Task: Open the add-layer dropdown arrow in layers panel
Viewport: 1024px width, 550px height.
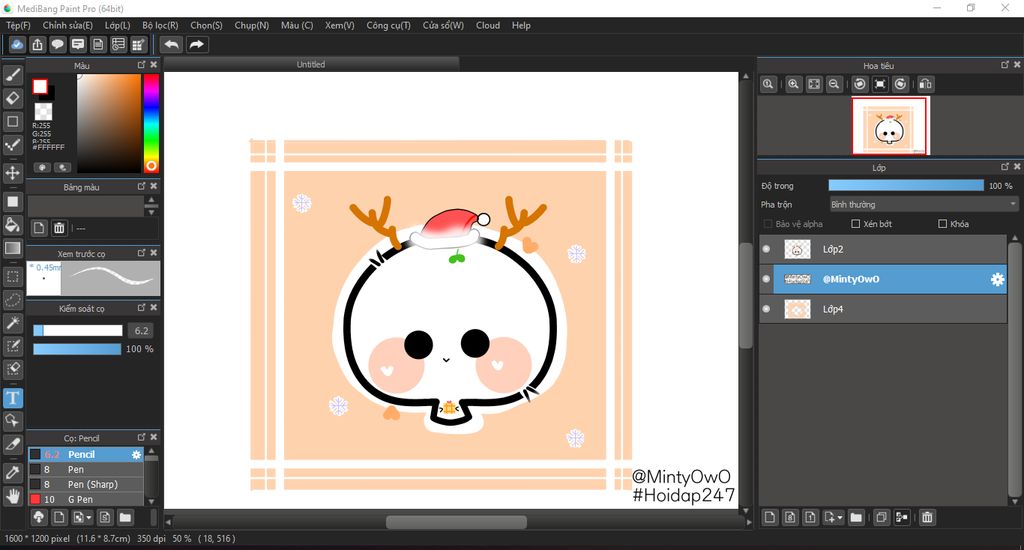Action: point(839,518)
